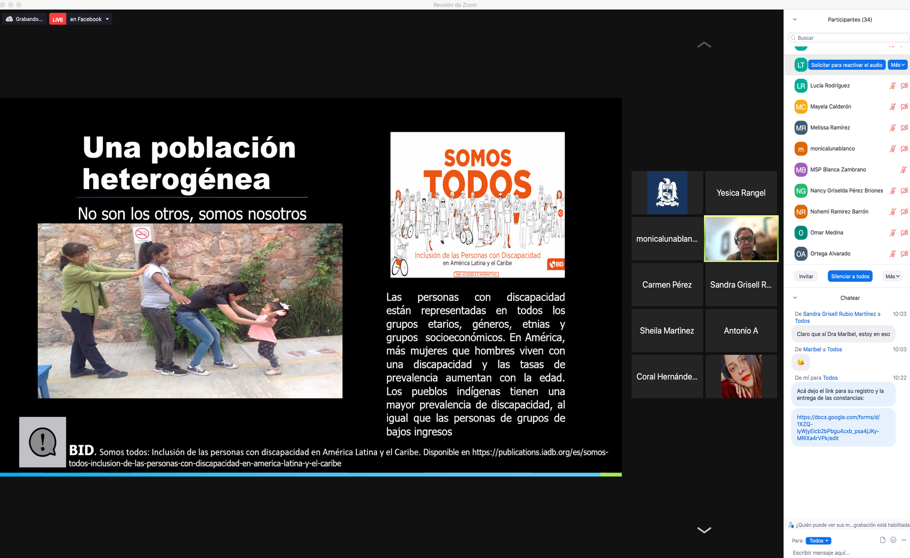Click the MC avatar of Mayela Calderón

[800, 107]
